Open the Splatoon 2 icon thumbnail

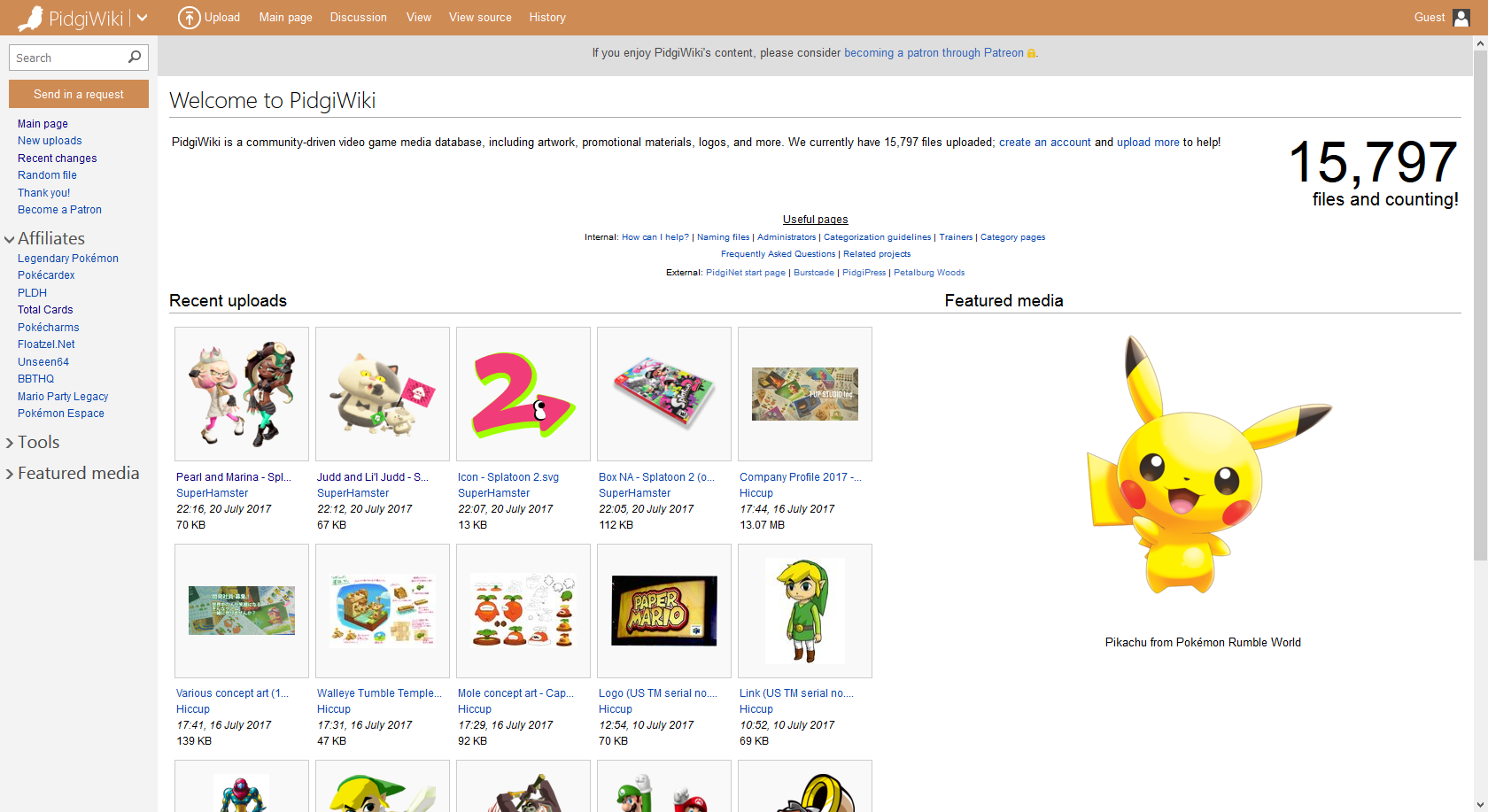pyautogui.click(x=523, y=394)
